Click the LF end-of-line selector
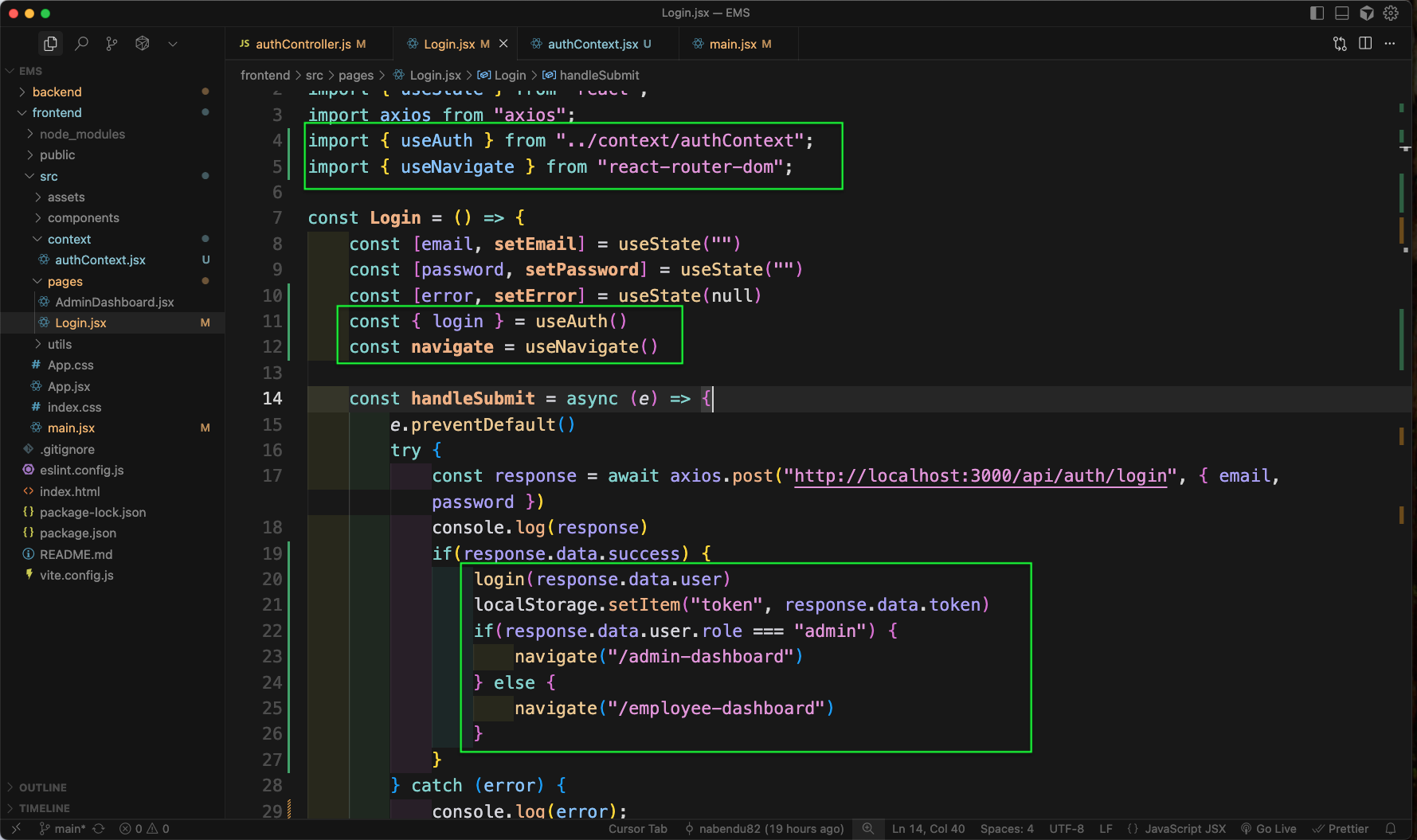 point(1106,829)
